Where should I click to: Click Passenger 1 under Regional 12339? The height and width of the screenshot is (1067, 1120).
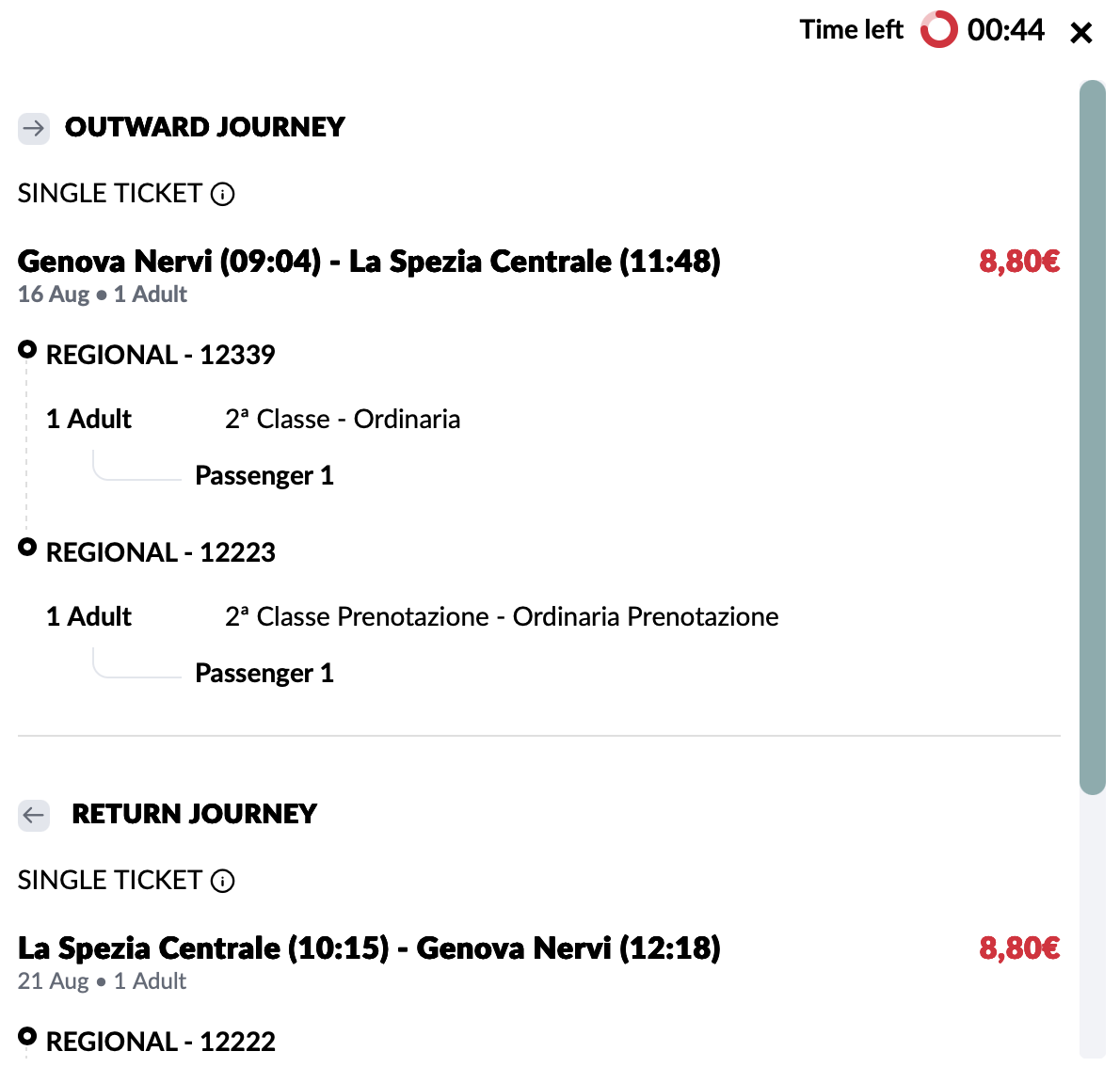pos(264,476)
